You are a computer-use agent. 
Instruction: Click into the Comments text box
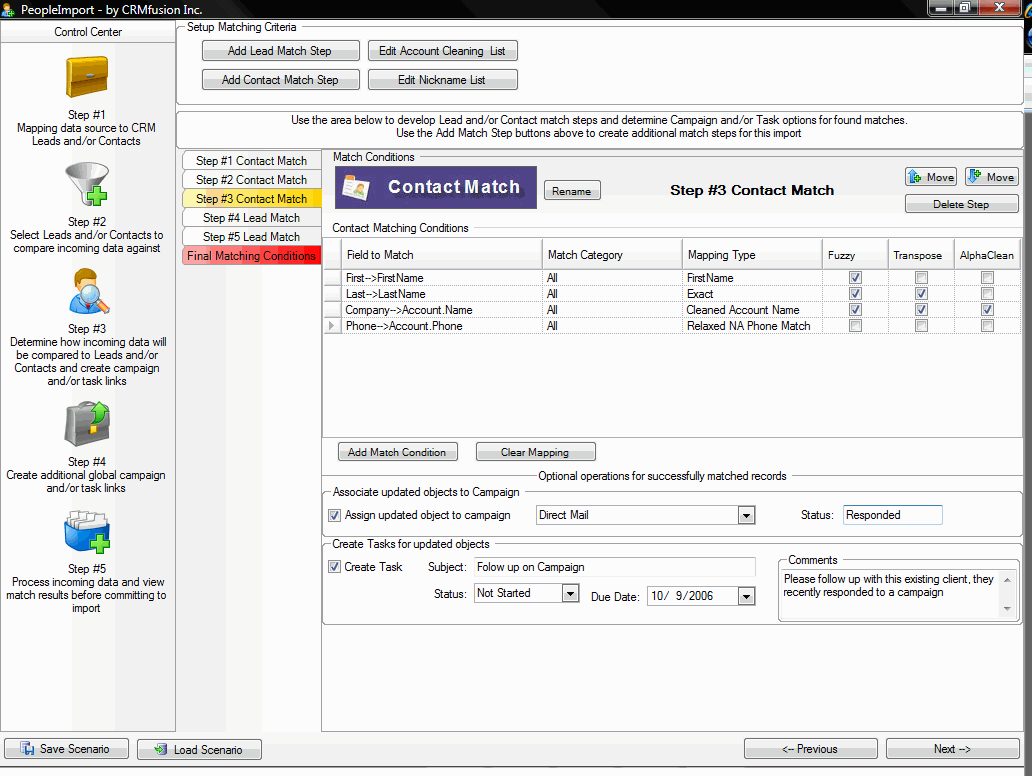pyautogui.click(x=892, y=594)
